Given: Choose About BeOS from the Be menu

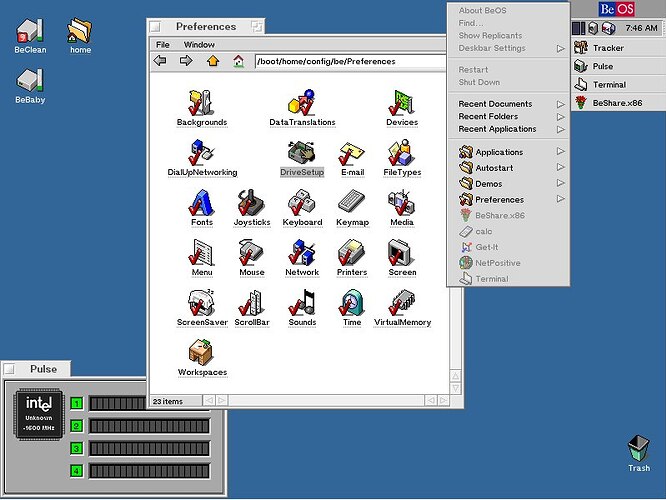Looking at the screenshot, I should [x=508, y=11].
